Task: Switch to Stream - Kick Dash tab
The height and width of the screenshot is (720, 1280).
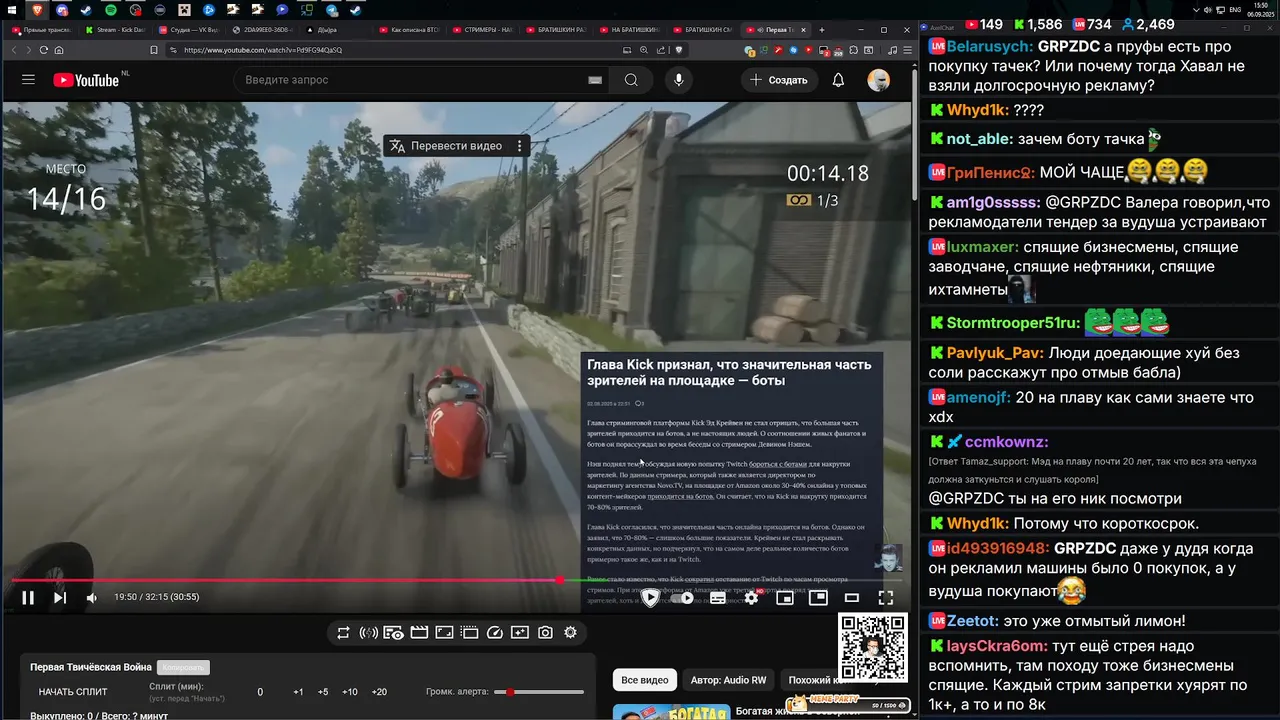Action: tap(114, 30)
